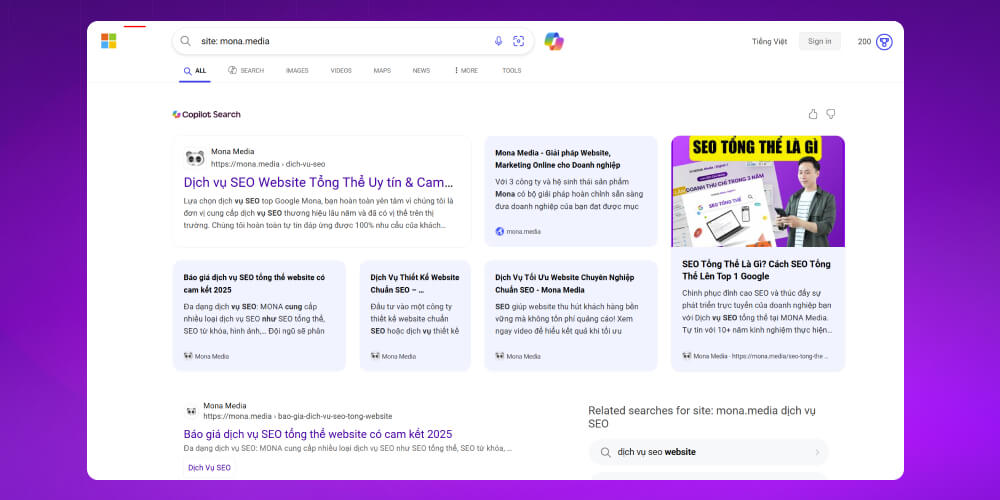
Task: Give thumbs down to Copilot Search
Action: [831, 114]
